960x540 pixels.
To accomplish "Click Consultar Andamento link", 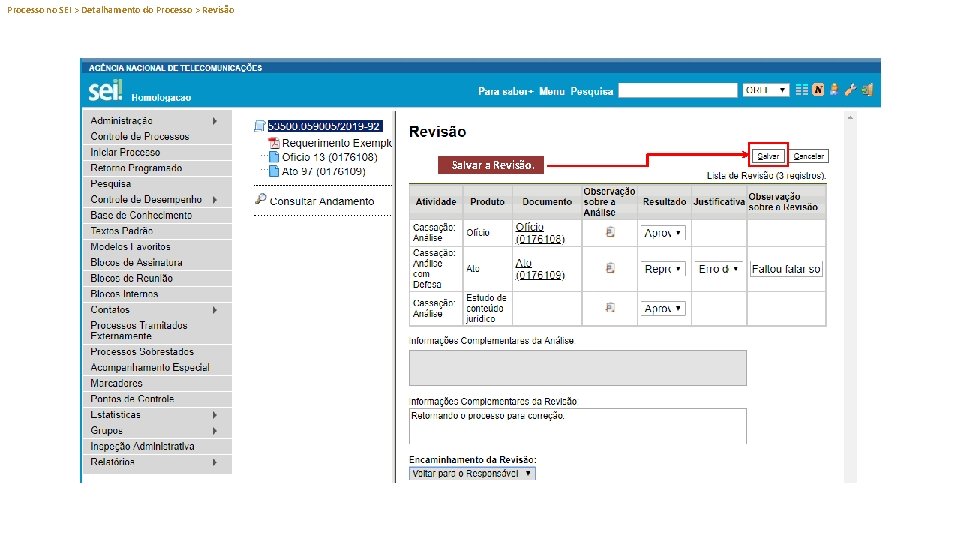I will pyautogui.click(x=321, y=201).
